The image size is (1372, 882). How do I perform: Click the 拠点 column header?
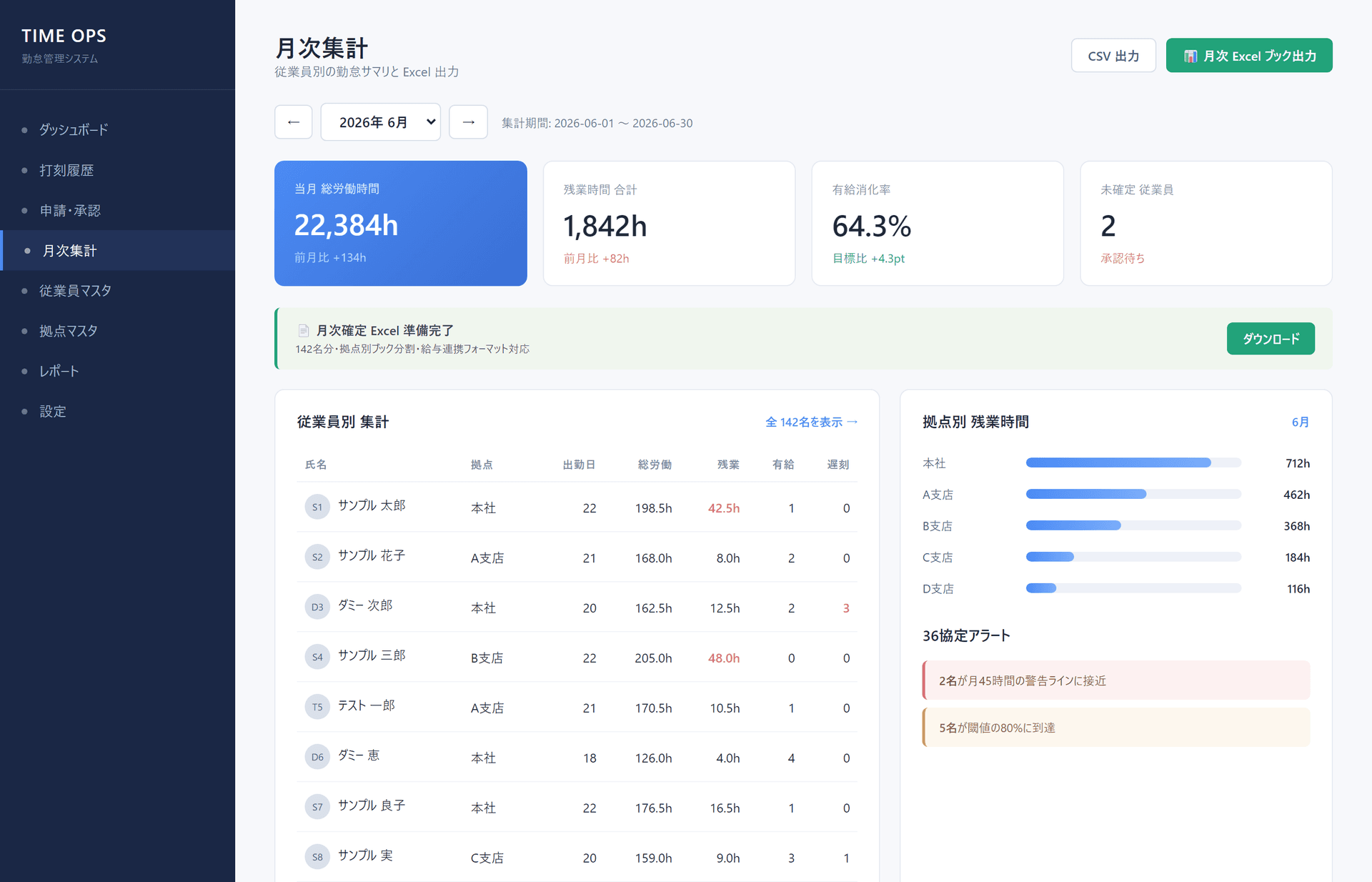(482, 465)
